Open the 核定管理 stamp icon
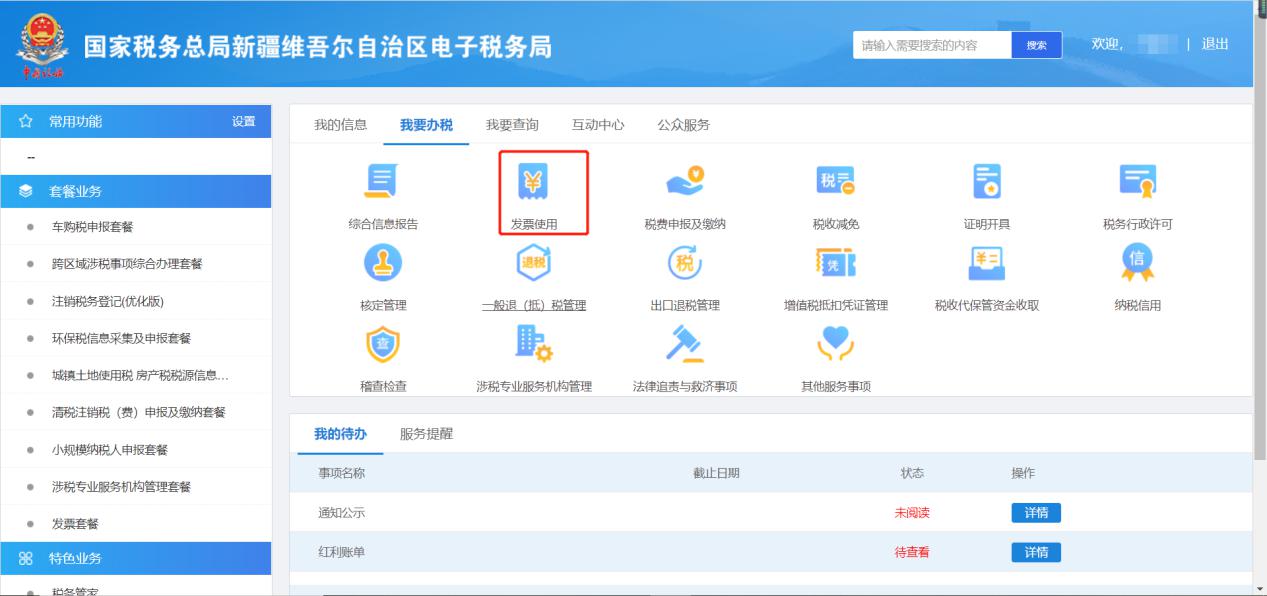The width and height of the screenshot is (1267, 596). tap(383, 263)
